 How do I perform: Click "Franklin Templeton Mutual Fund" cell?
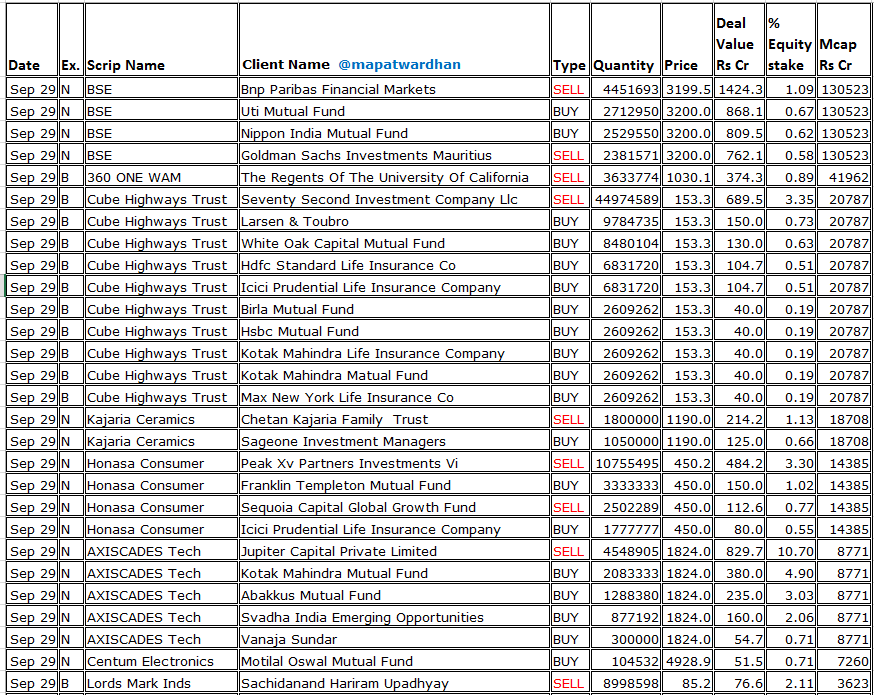pos(394,485)
